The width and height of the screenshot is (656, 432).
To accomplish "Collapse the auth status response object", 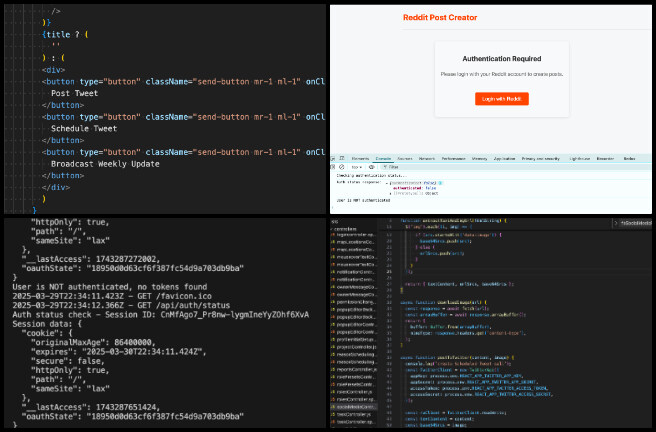I will click(385, 183).
